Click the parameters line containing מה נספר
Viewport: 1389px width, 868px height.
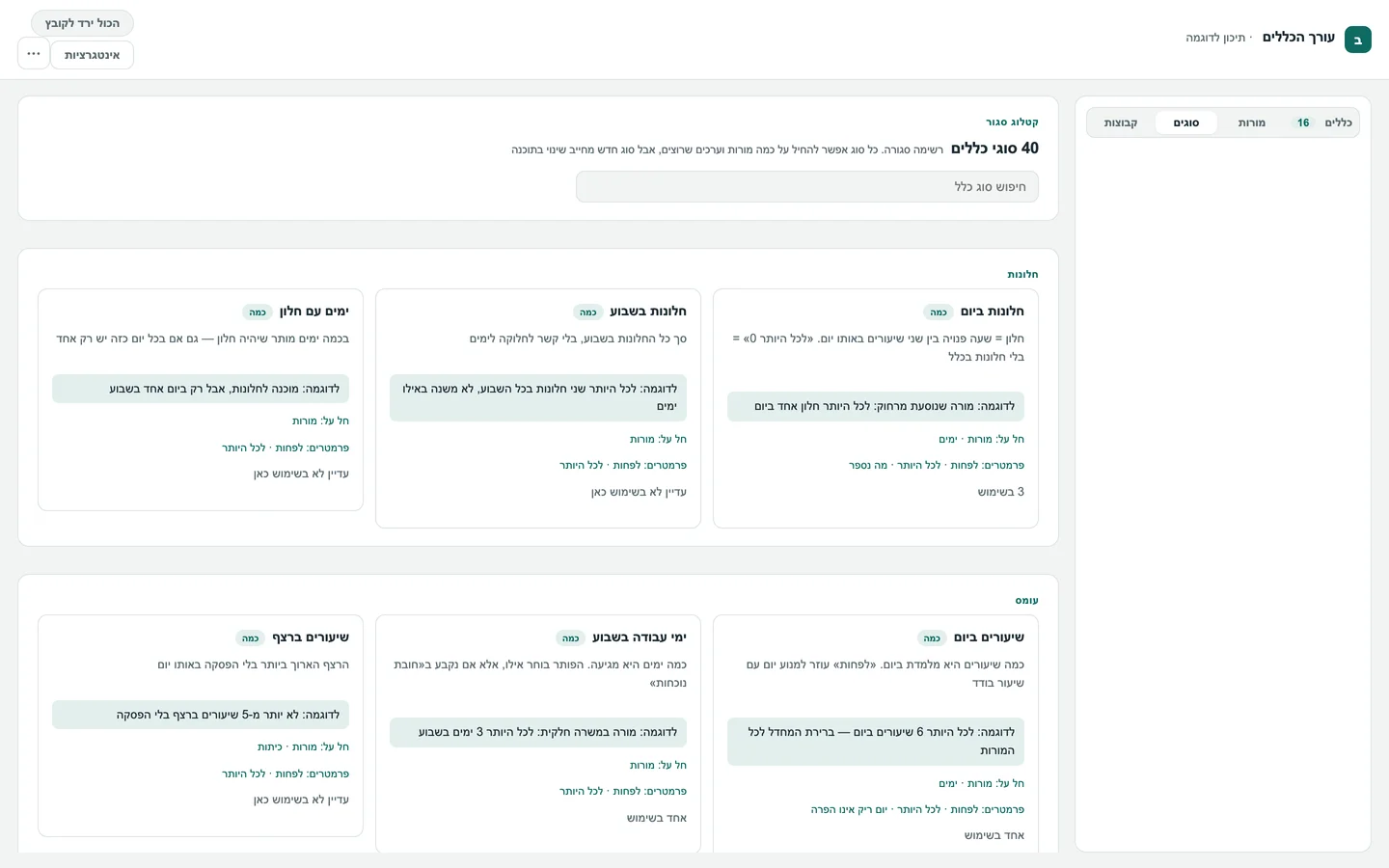pos(937,466)
